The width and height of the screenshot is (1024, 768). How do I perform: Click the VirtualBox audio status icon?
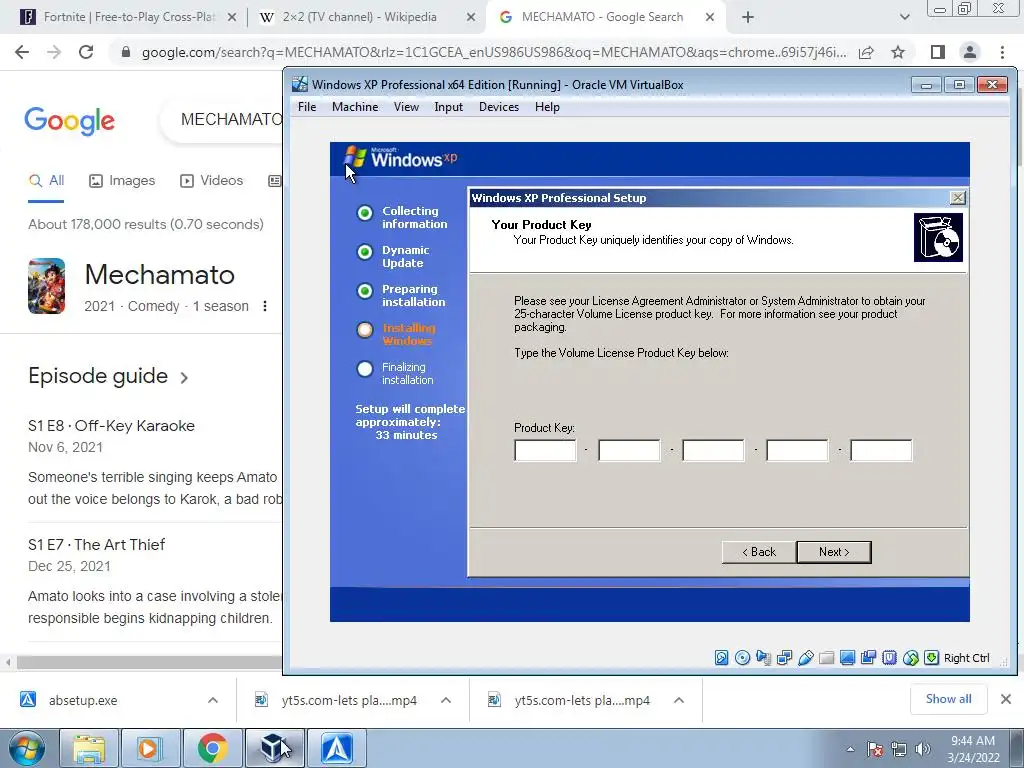(x=763, y=658)
